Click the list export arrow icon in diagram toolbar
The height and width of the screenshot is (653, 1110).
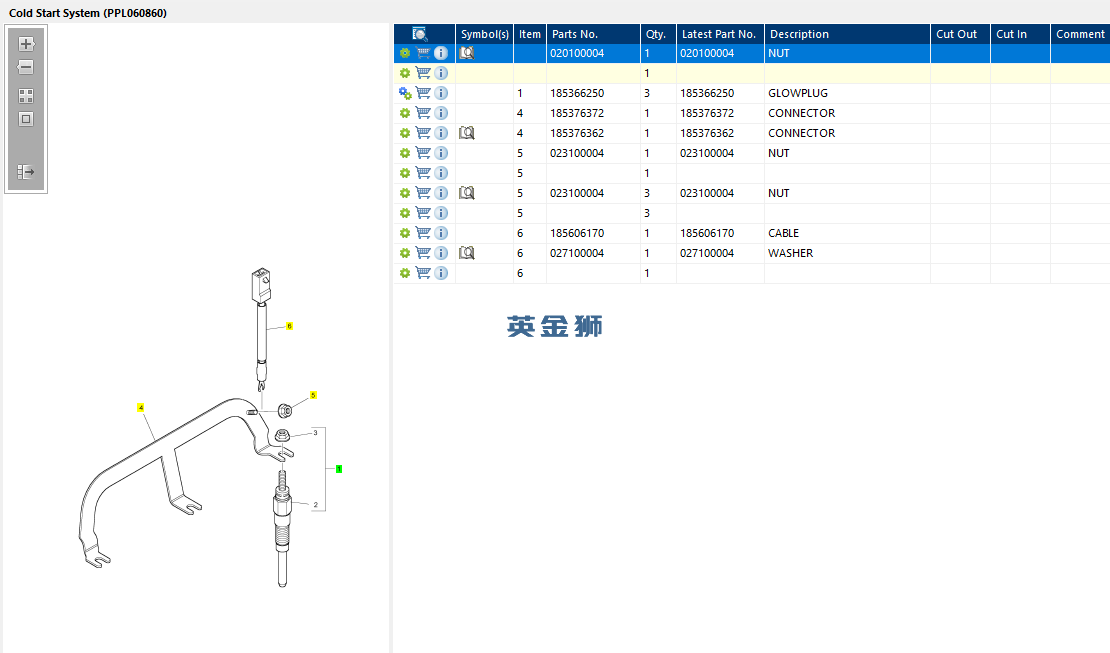pyautogui.click(x=26, y=171)
